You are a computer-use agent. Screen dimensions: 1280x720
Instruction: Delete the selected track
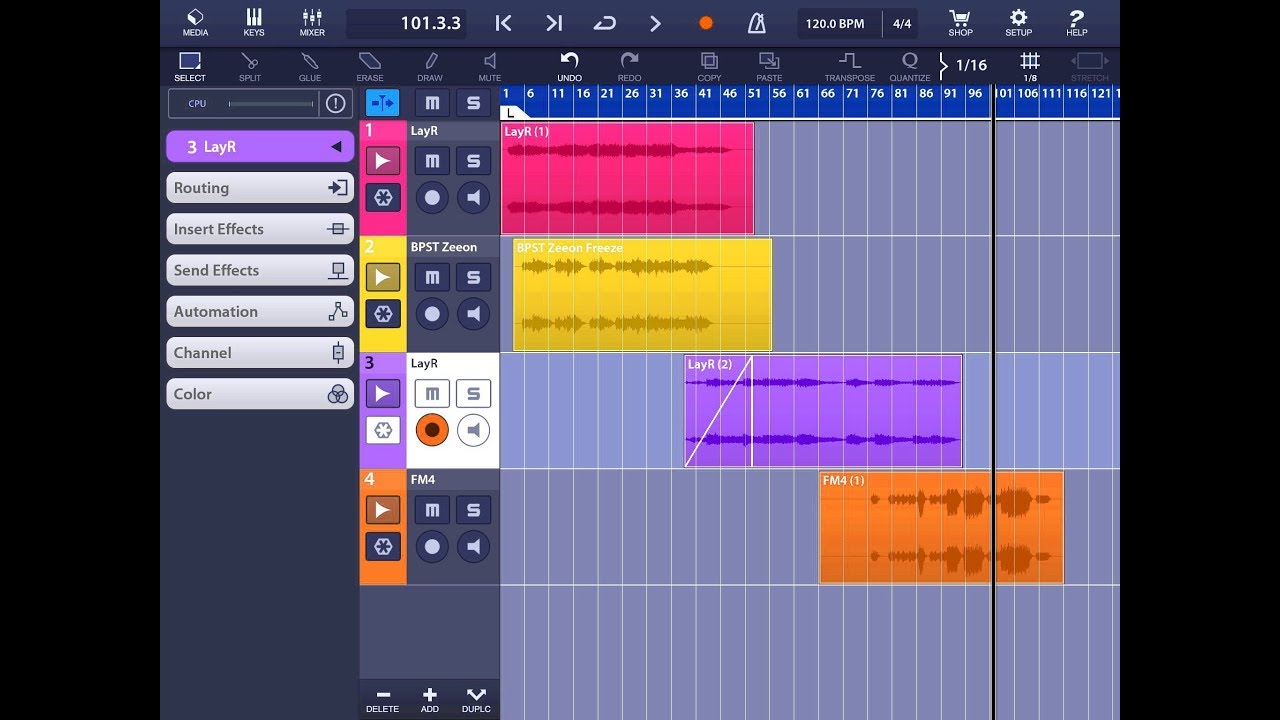pos(382,700)
